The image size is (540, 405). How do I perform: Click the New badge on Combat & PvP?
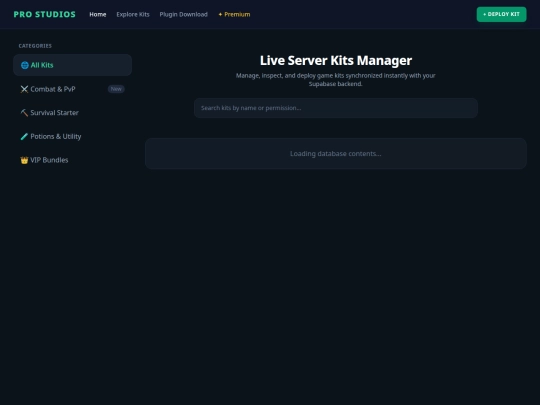point(116,89)
